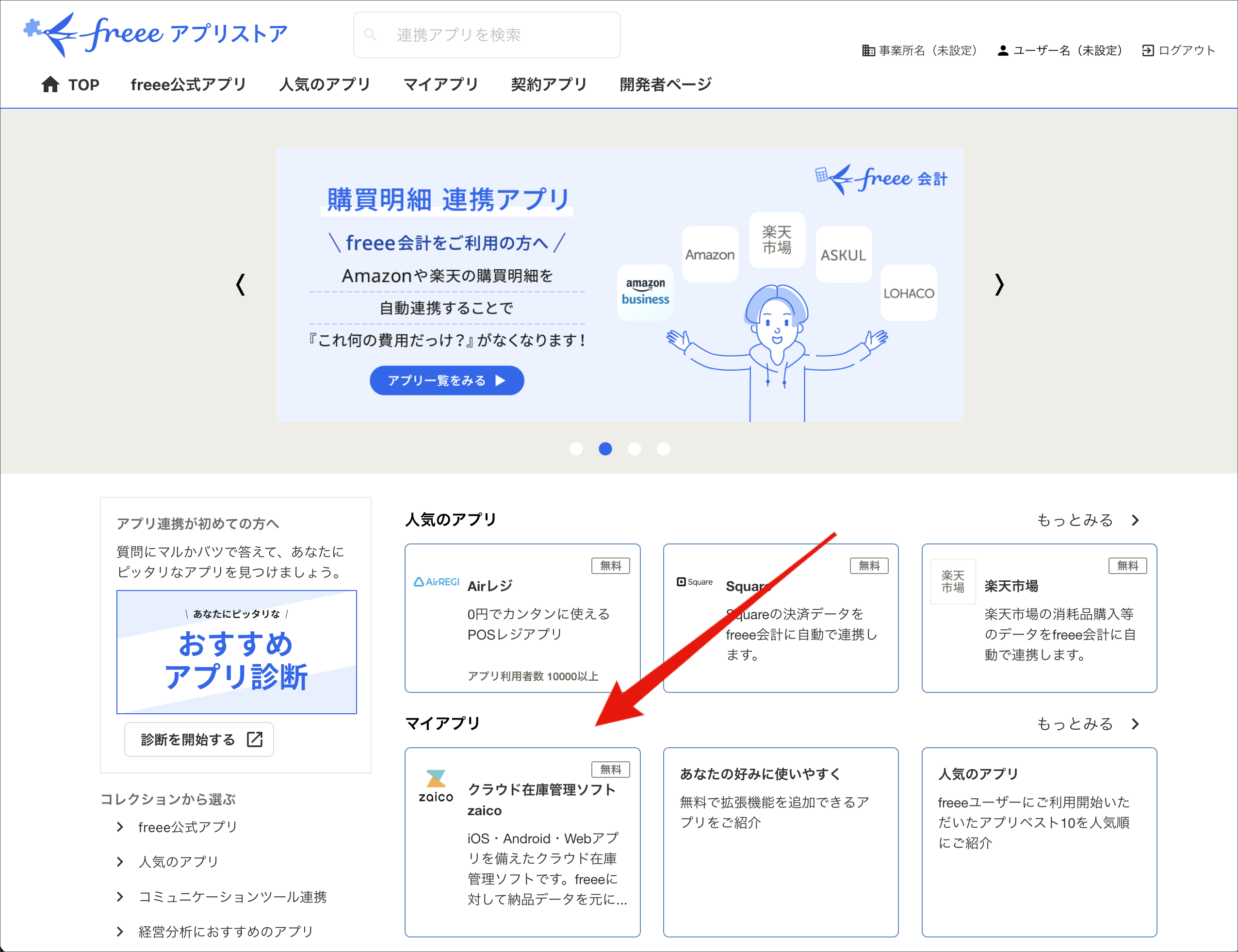Select the fourth carousel dot indicator
The width and height of the screenshot is (1238, 952).
click(664, 449)
